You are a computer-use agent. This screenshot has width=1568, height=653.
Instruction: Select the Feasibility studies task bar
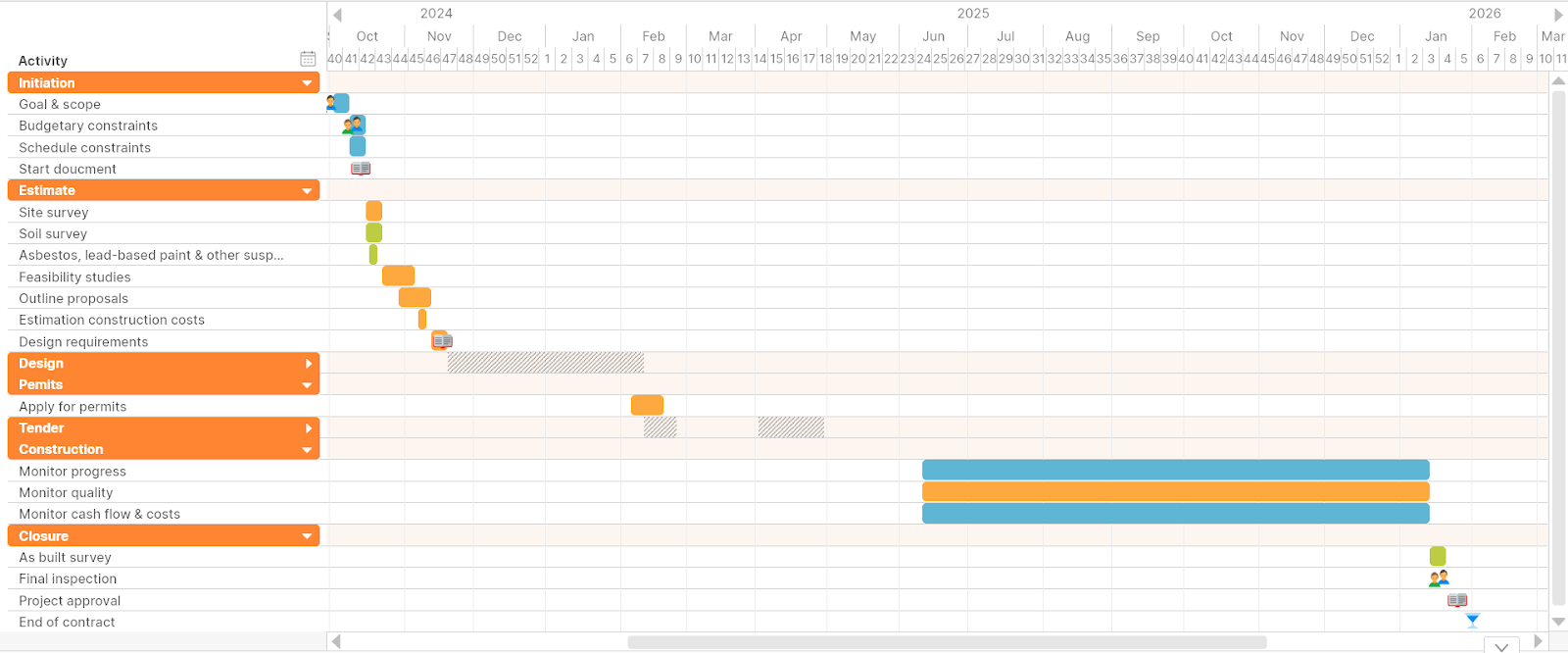tap(398, 276)
